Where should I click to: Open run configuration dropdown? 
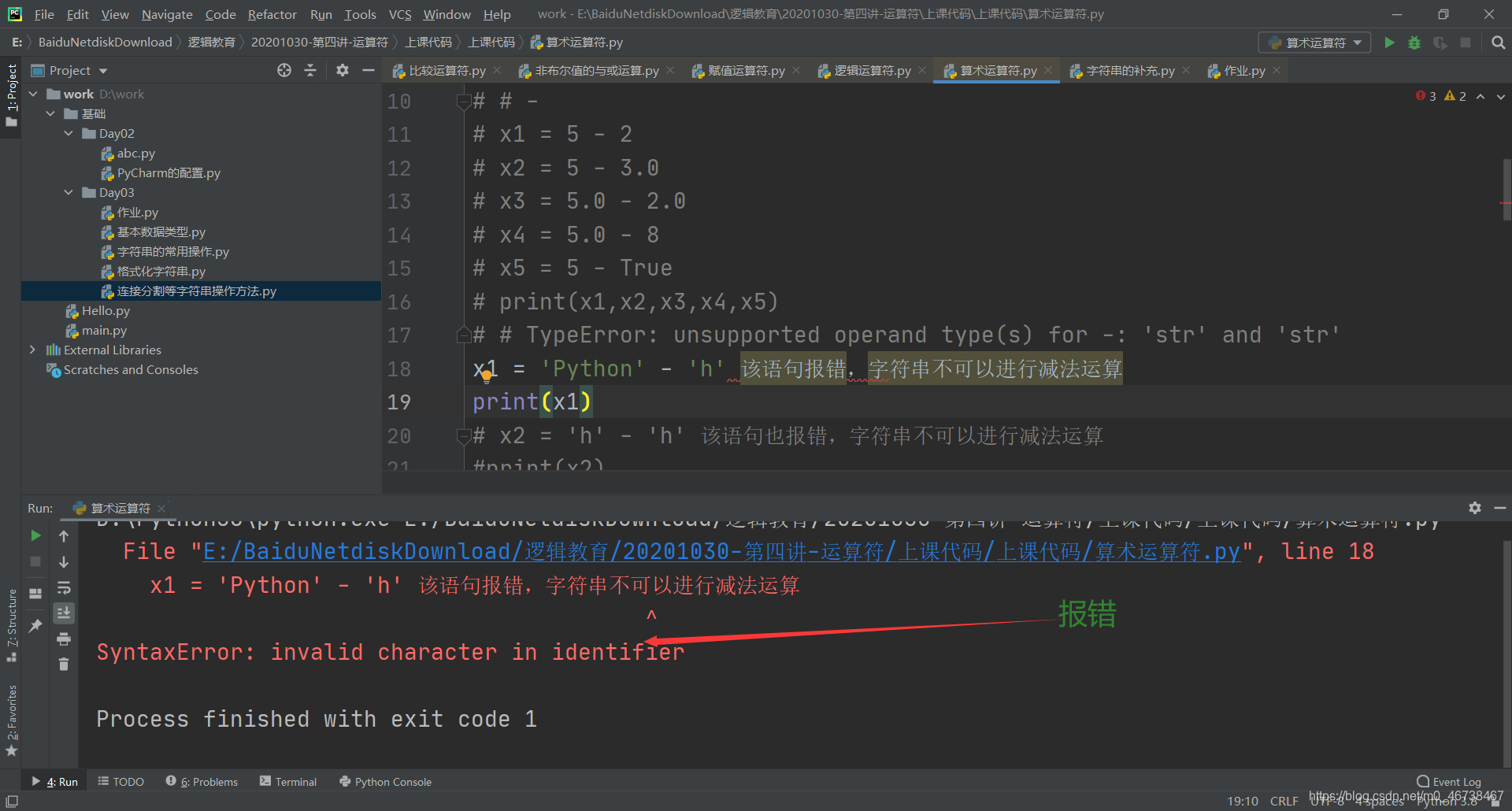click(x=1314, y=43)
